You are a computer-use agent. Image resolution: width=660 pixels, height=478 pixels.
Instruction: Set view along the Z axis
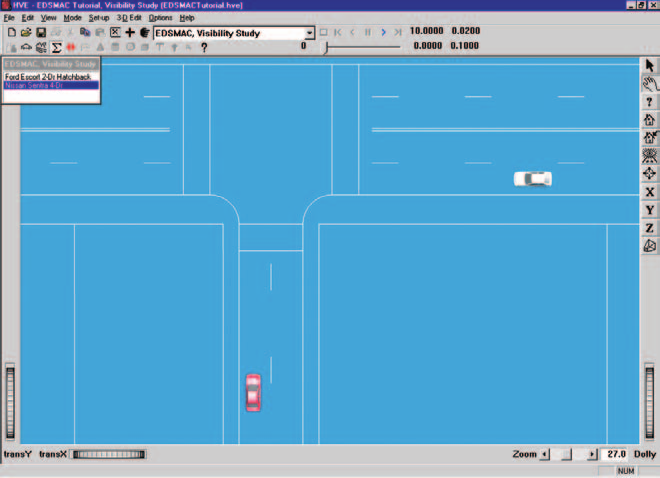(649, 228)
